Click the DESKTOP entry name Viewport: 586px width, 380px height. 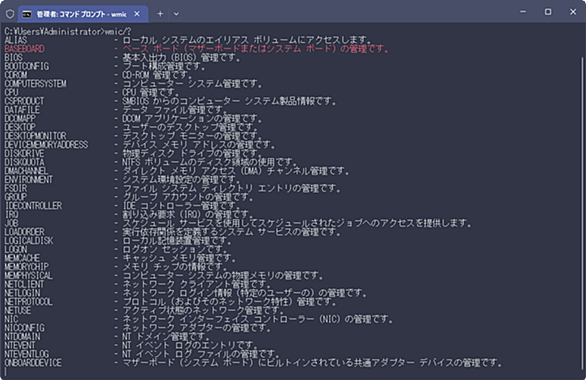click(20, 127)
